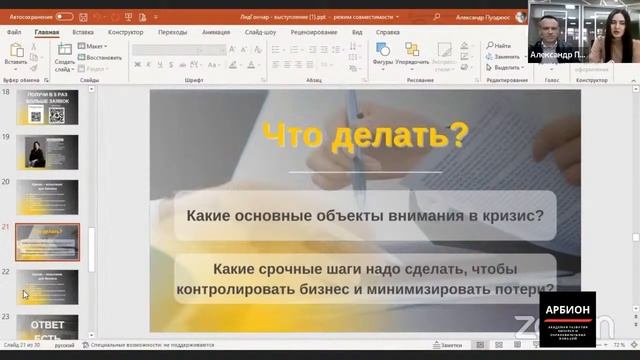Open the Фигуры shapes gallery
Image resolution: width=640 pixels, height=360 pixels.
[382, 56]
